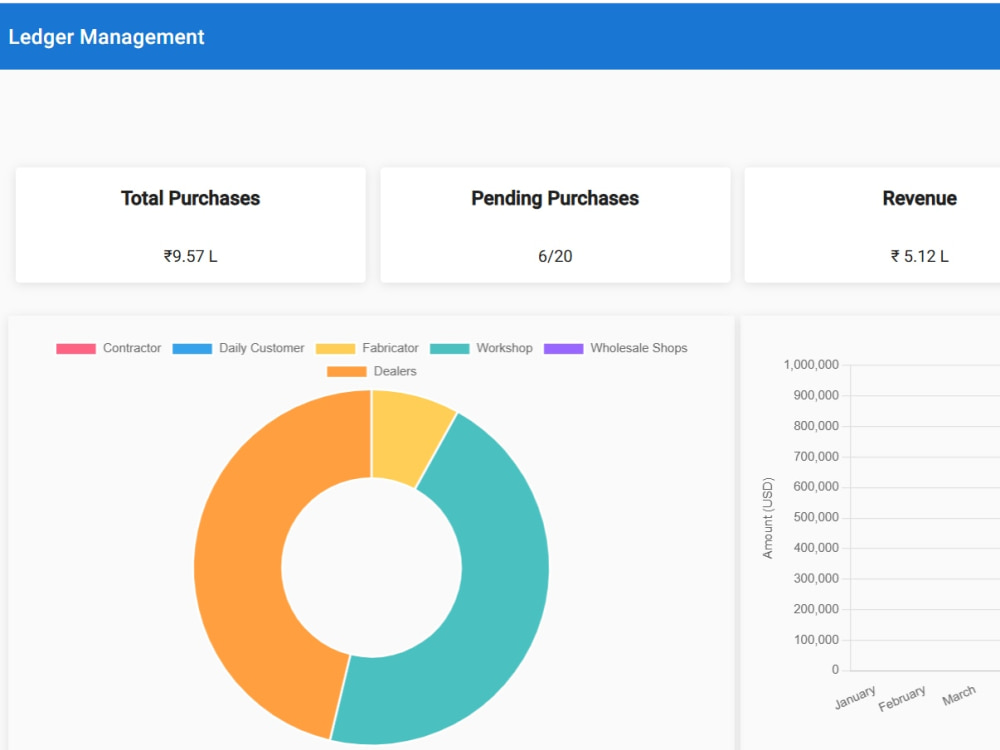The height and width of the screenshot is (750, 1000).
Task: Click the March axis label
Action: click(x=959, y=695)
